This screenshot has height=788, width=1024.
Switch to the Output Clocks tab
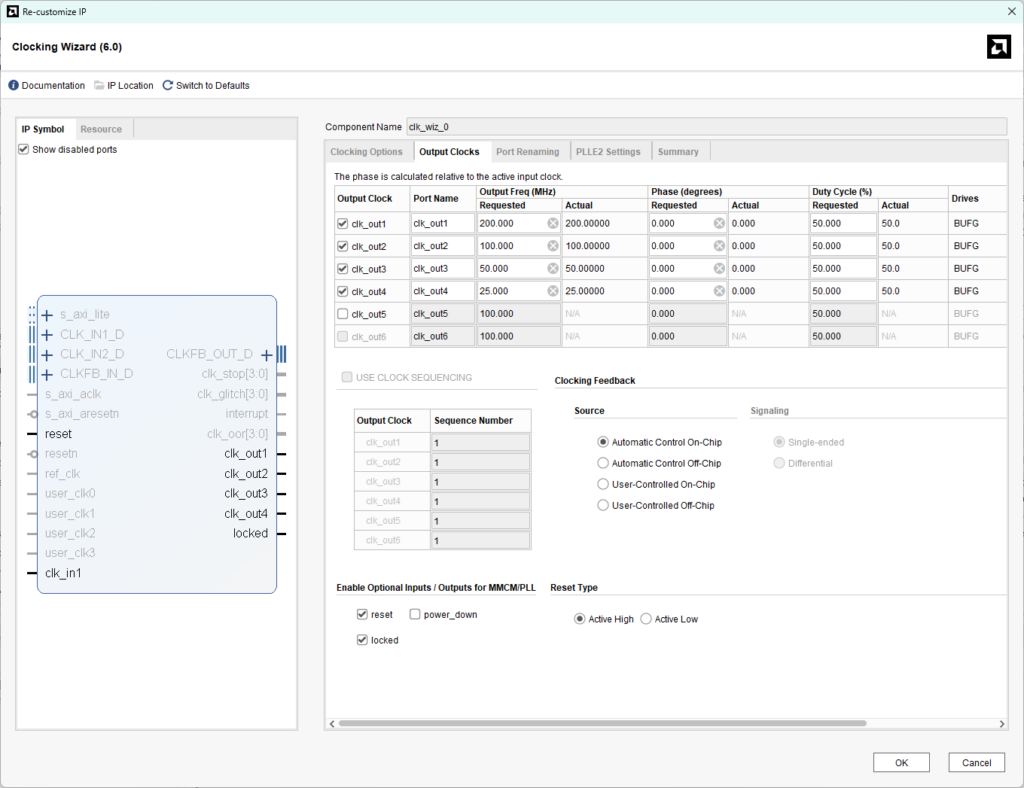point(449,151)
